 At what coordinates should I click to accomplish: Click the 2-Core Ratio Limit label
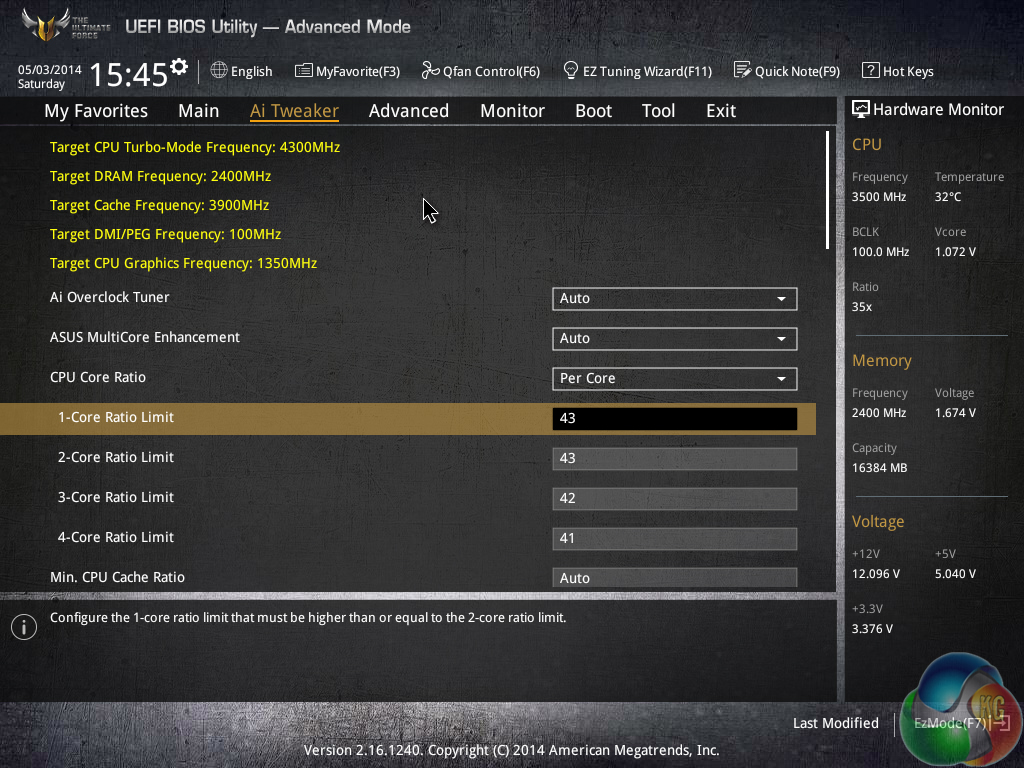116,457
